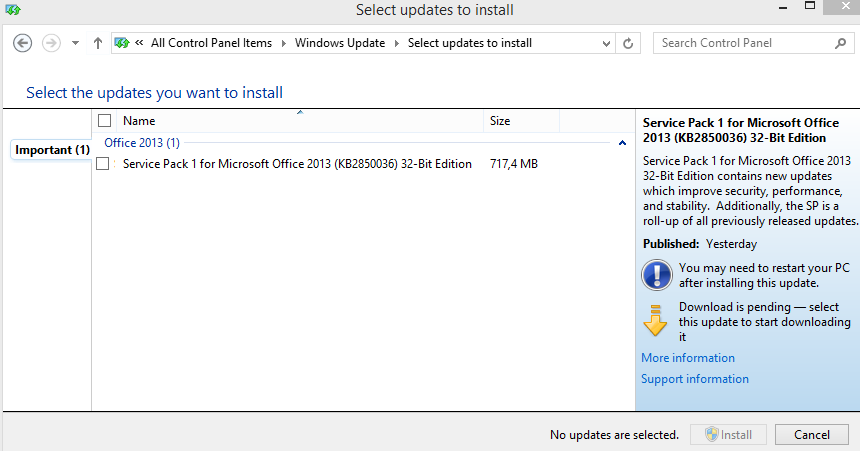This screenshot has height=451, width=860.
Task: Collapse the Office 2013 group
Action: pyautogui.click(x=623, y=144)
